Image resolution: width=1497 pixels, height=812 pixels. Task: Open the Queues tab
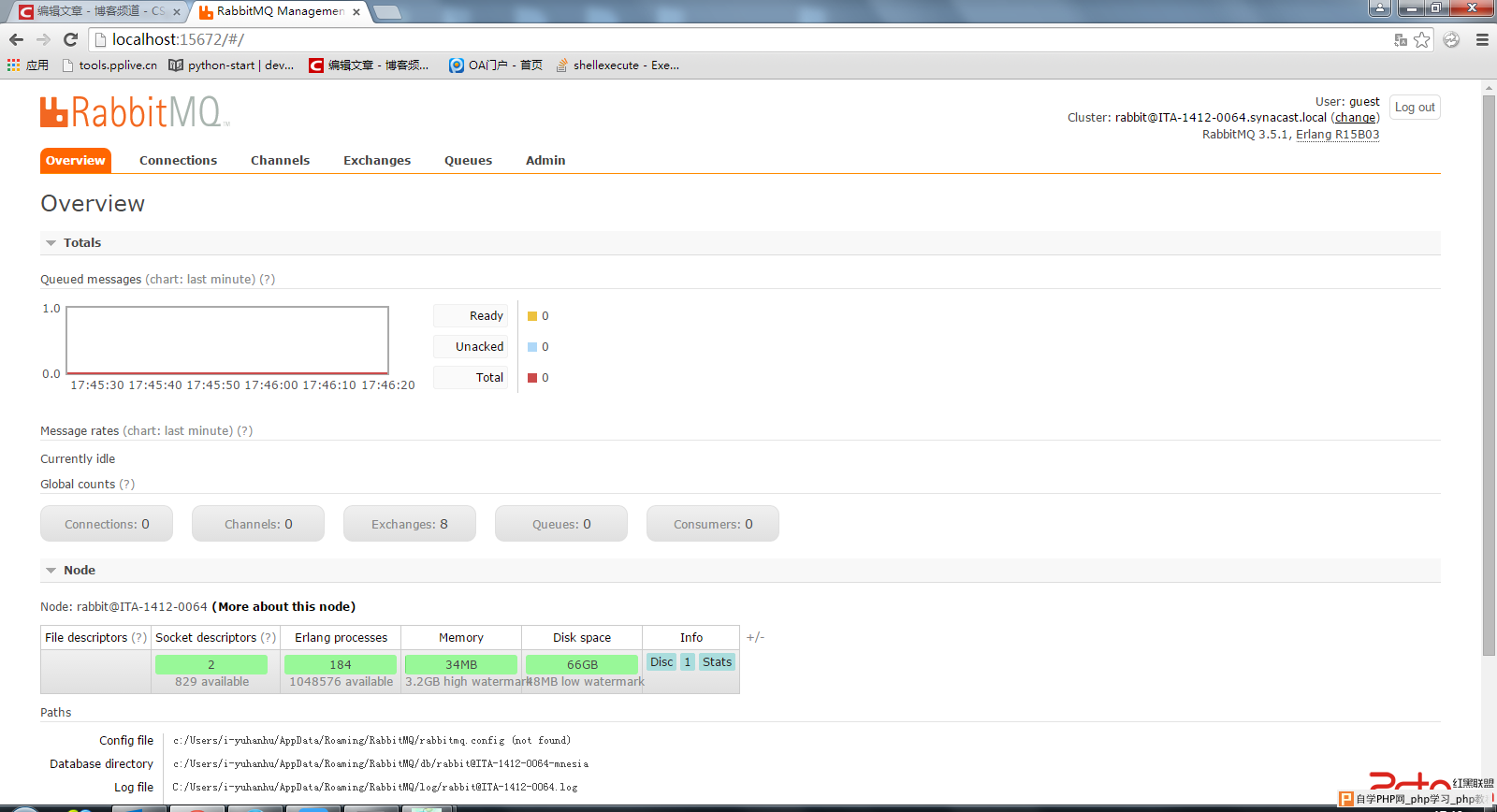click(468, 160)
